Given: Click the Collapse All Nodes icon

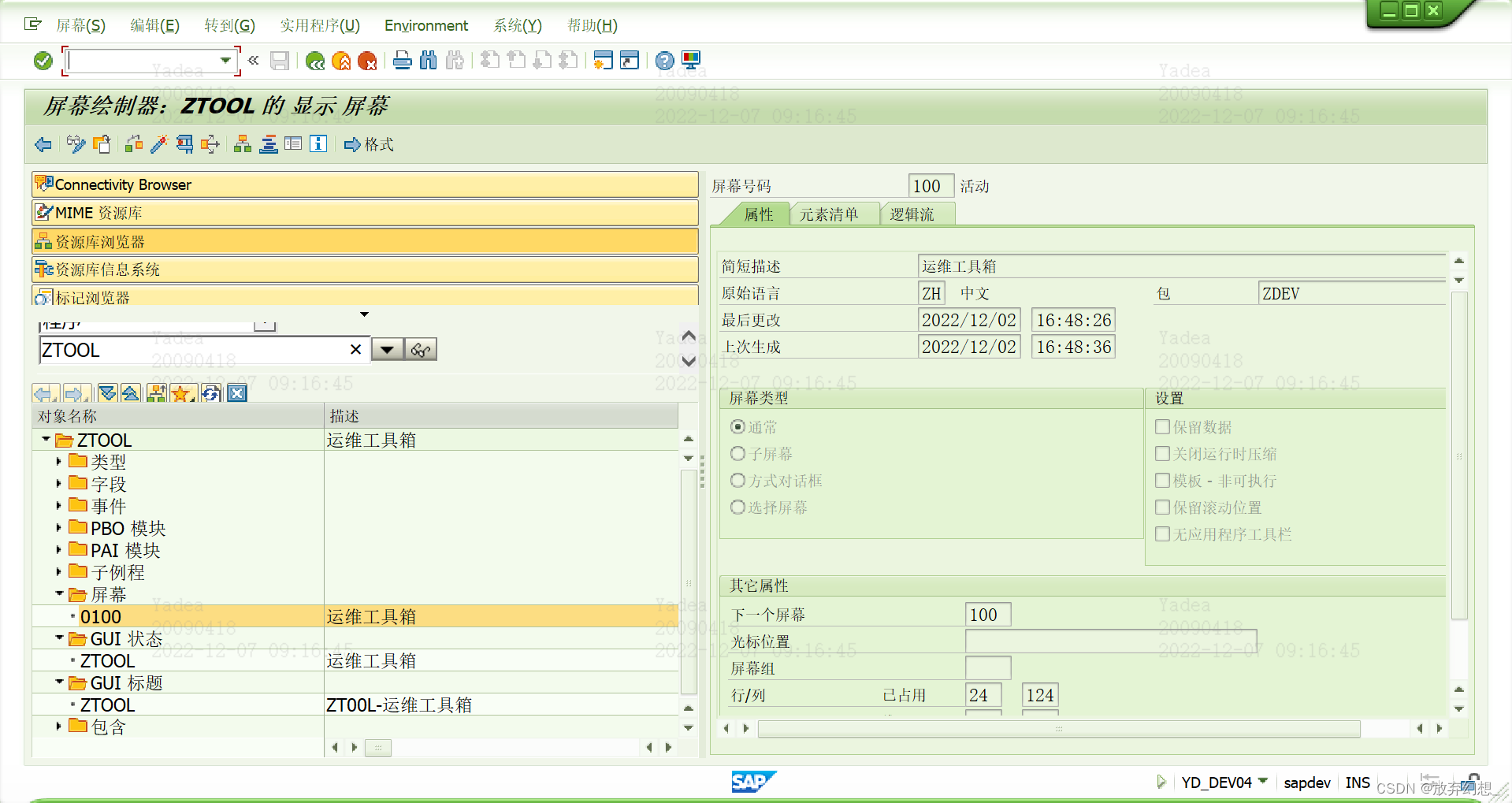Looking at the screenshot, I should (x=131, y=393).
